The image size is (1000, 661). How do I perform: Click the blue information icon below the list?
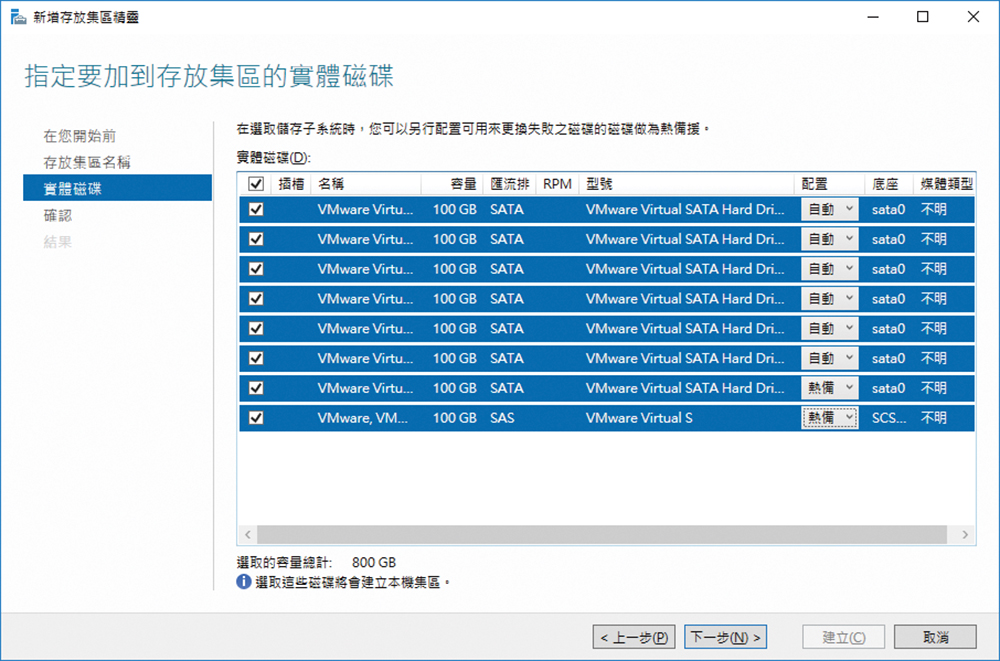tap(244, 582)
